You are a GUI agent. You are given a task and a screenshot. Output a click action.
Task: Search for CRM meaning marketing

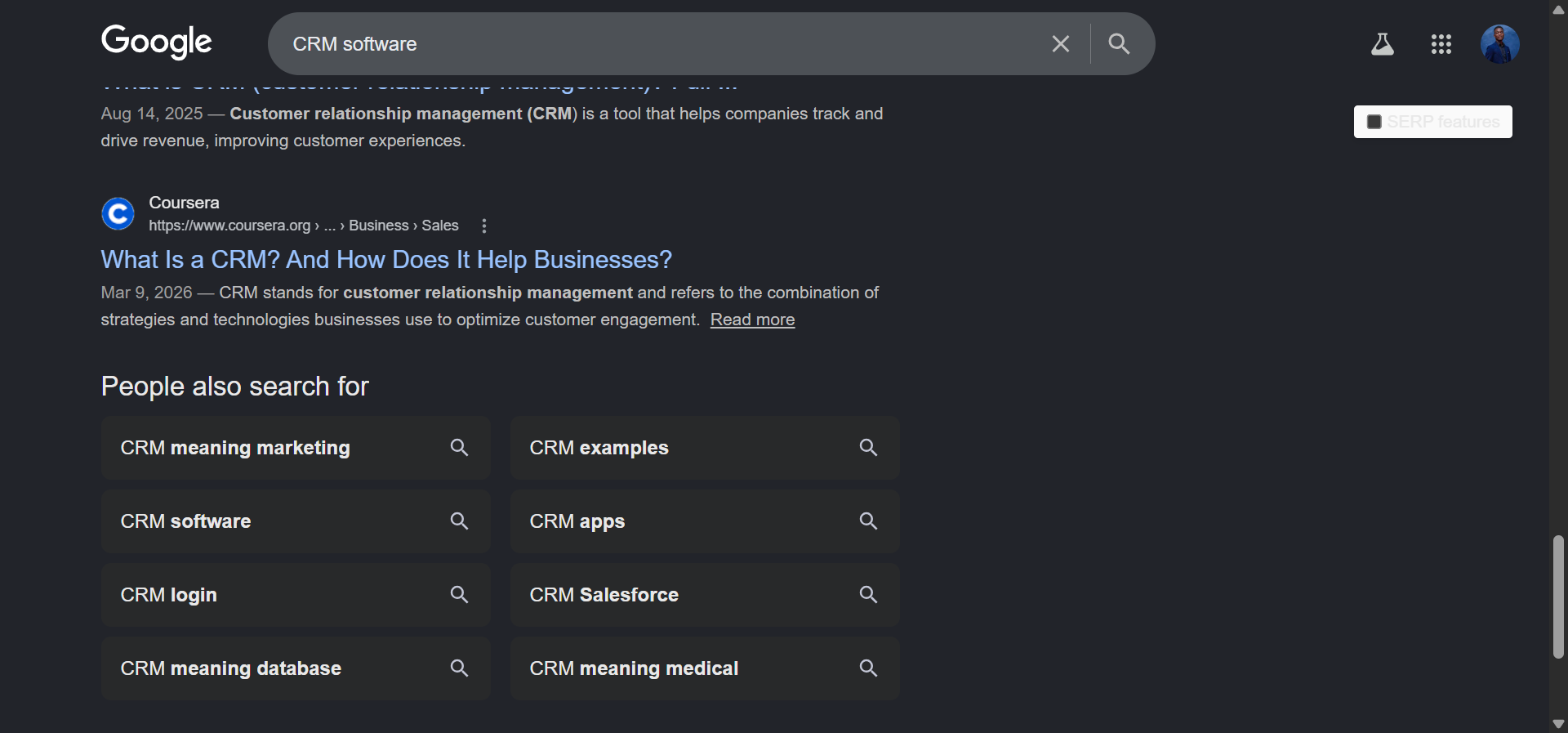click(296, 448)
